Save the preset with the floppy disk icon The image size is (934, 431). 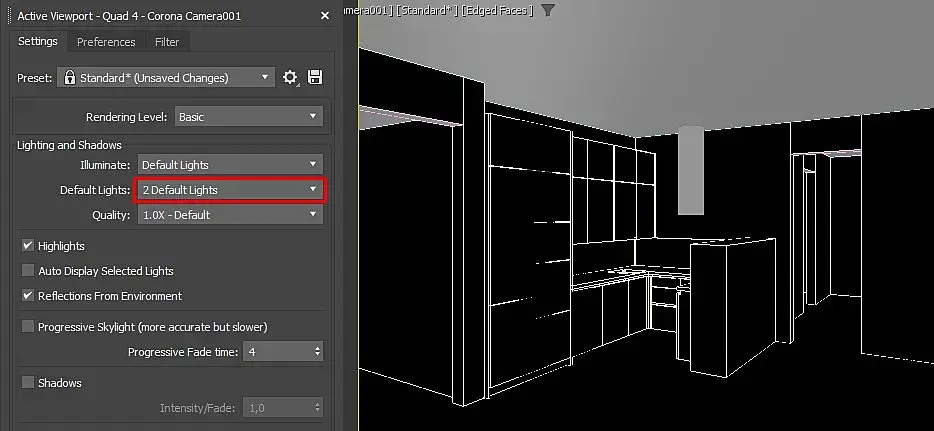[315, 77]
